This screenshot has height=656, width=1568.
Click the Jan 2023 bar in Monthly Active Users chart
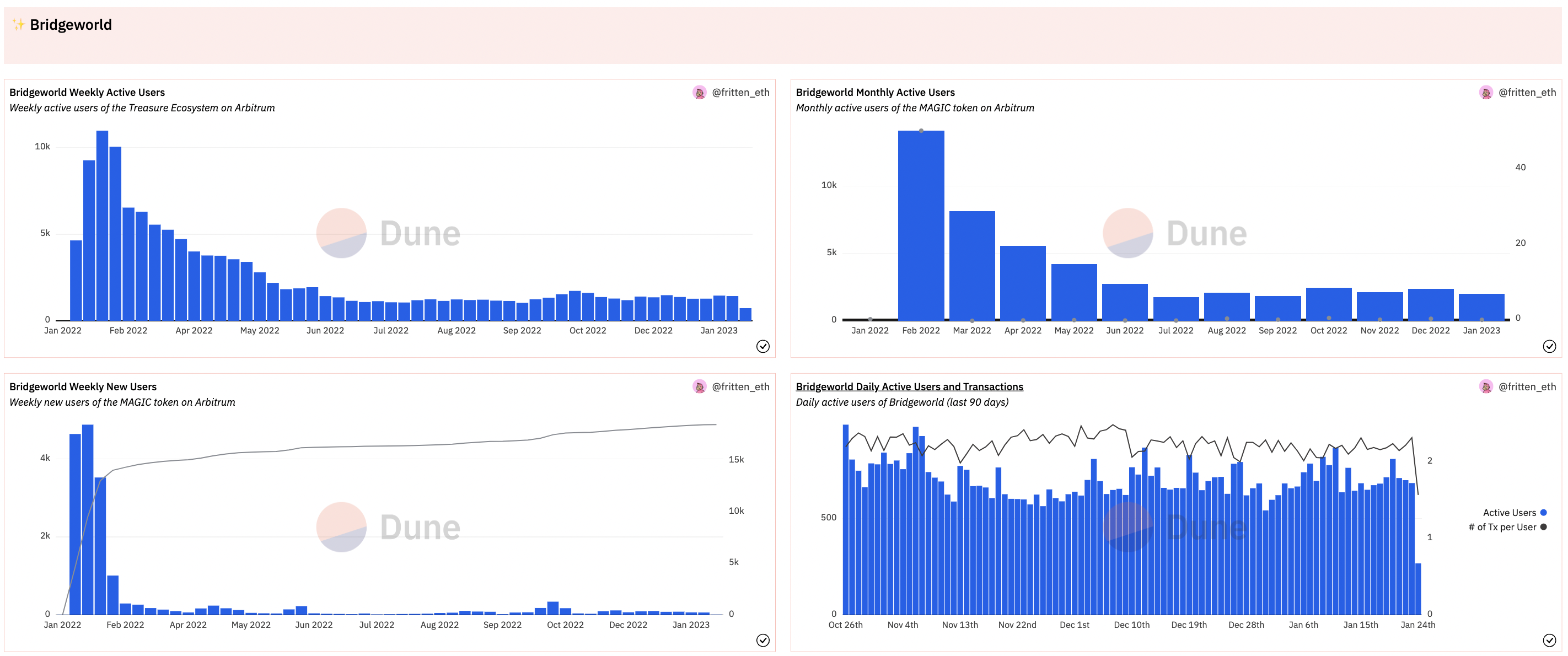click(x=1481, y=307)
